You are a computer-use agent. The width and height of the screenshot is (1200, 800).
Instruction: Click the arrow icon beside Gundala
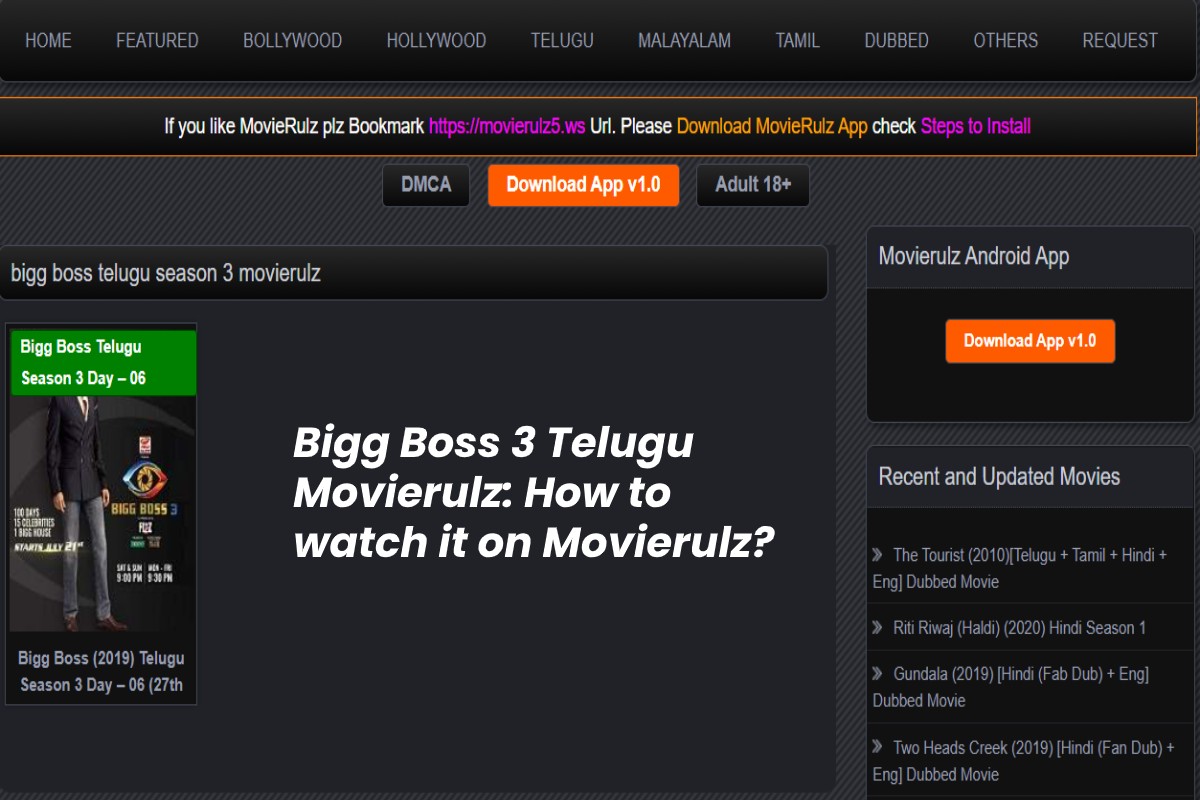pos(877,673)
